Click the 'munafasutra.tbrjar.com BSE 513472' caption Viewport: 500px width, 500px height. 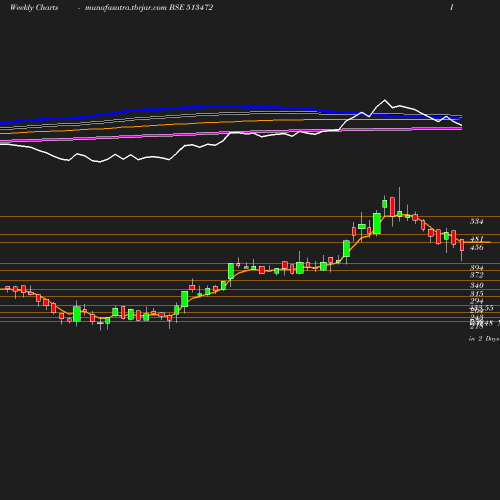coord(149,7)
